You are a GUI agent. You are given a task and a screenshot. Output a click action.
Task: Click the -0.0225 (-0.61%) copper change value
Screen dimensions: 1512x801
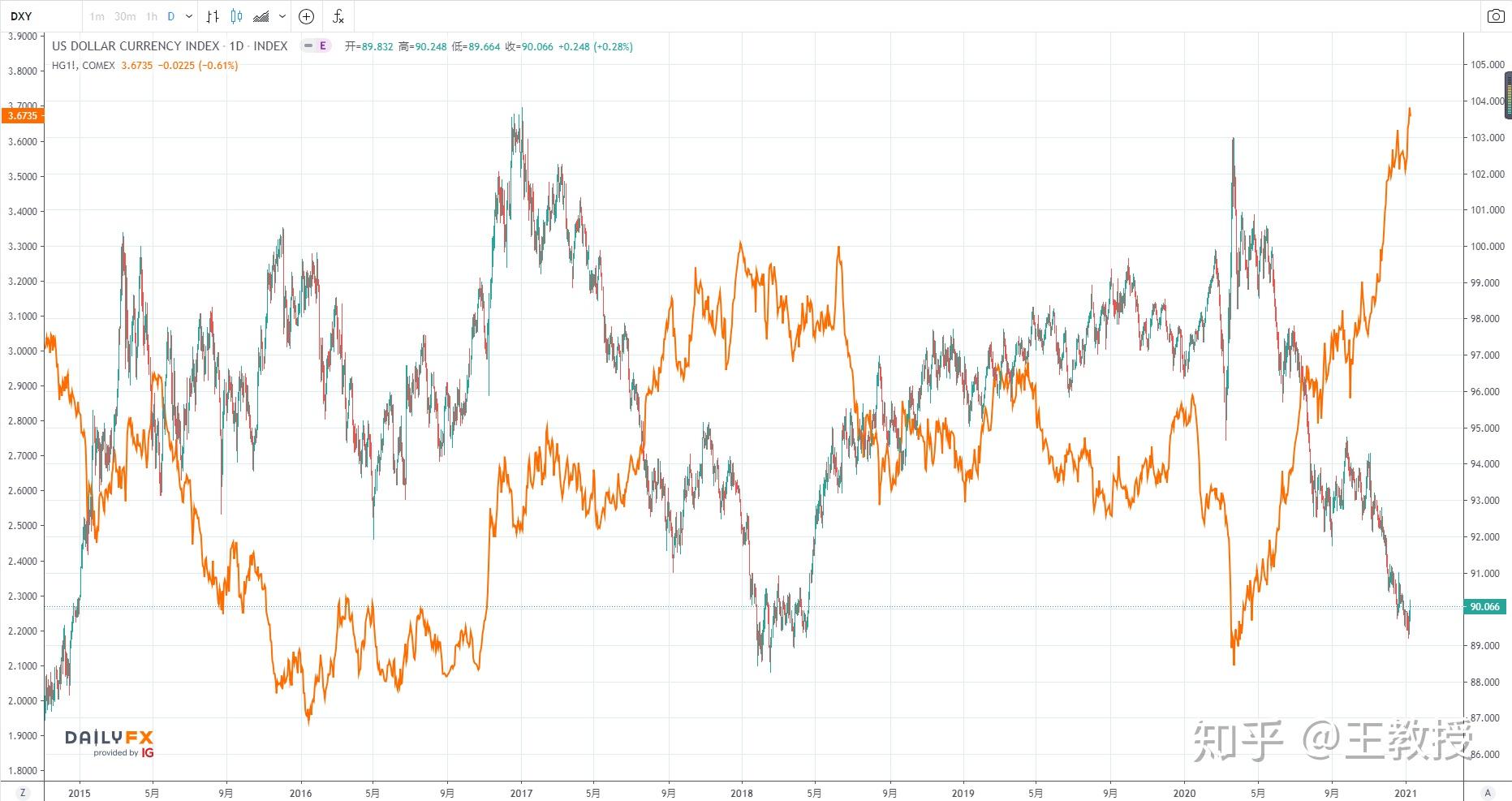(197, 66)
